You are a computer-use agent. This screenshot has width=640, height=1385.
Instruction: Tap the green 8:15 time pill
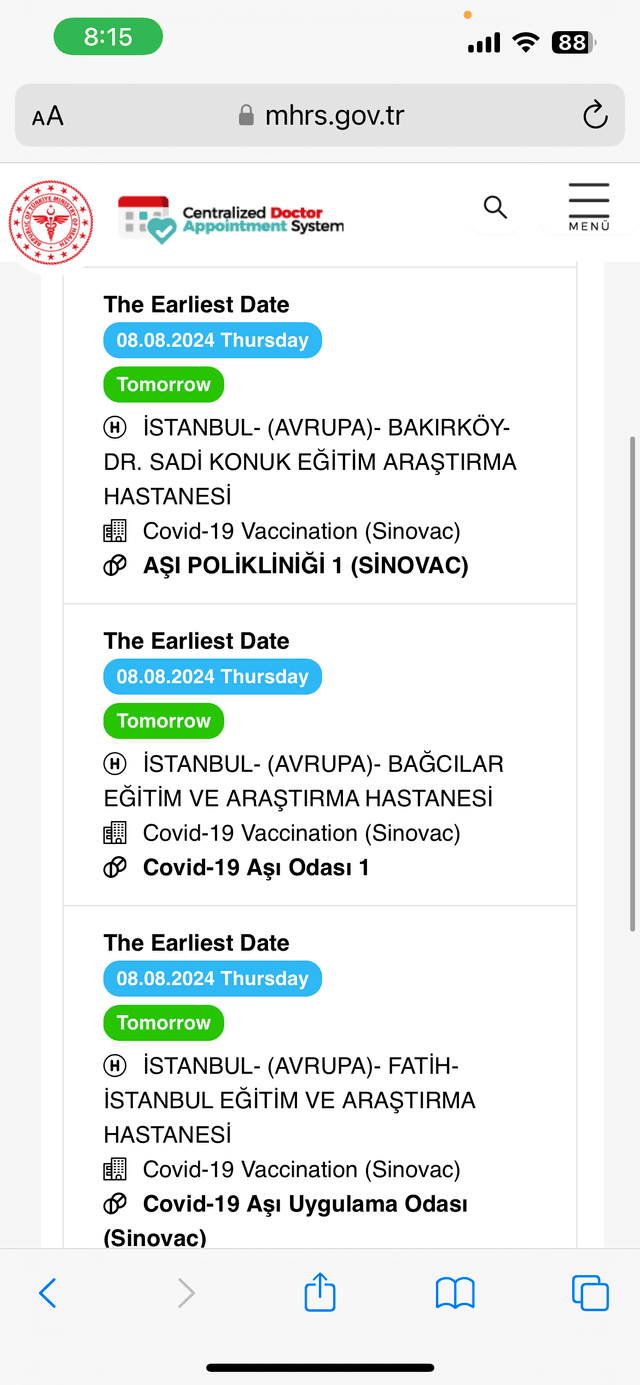pyautogui.click(x=108, y=38)
